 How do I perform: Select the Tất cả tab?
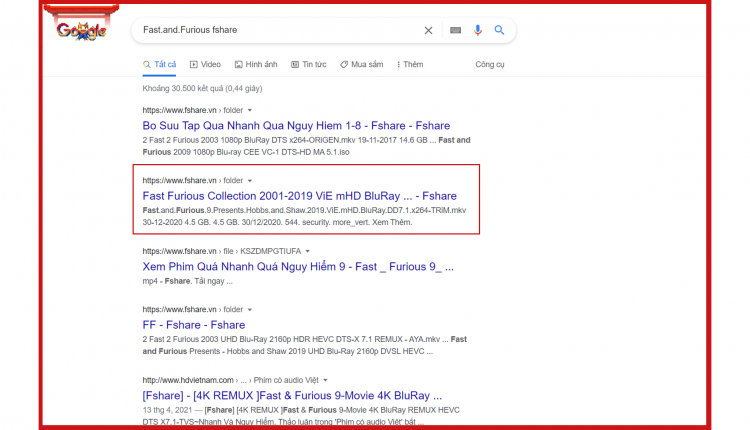(x=159, y=65)
